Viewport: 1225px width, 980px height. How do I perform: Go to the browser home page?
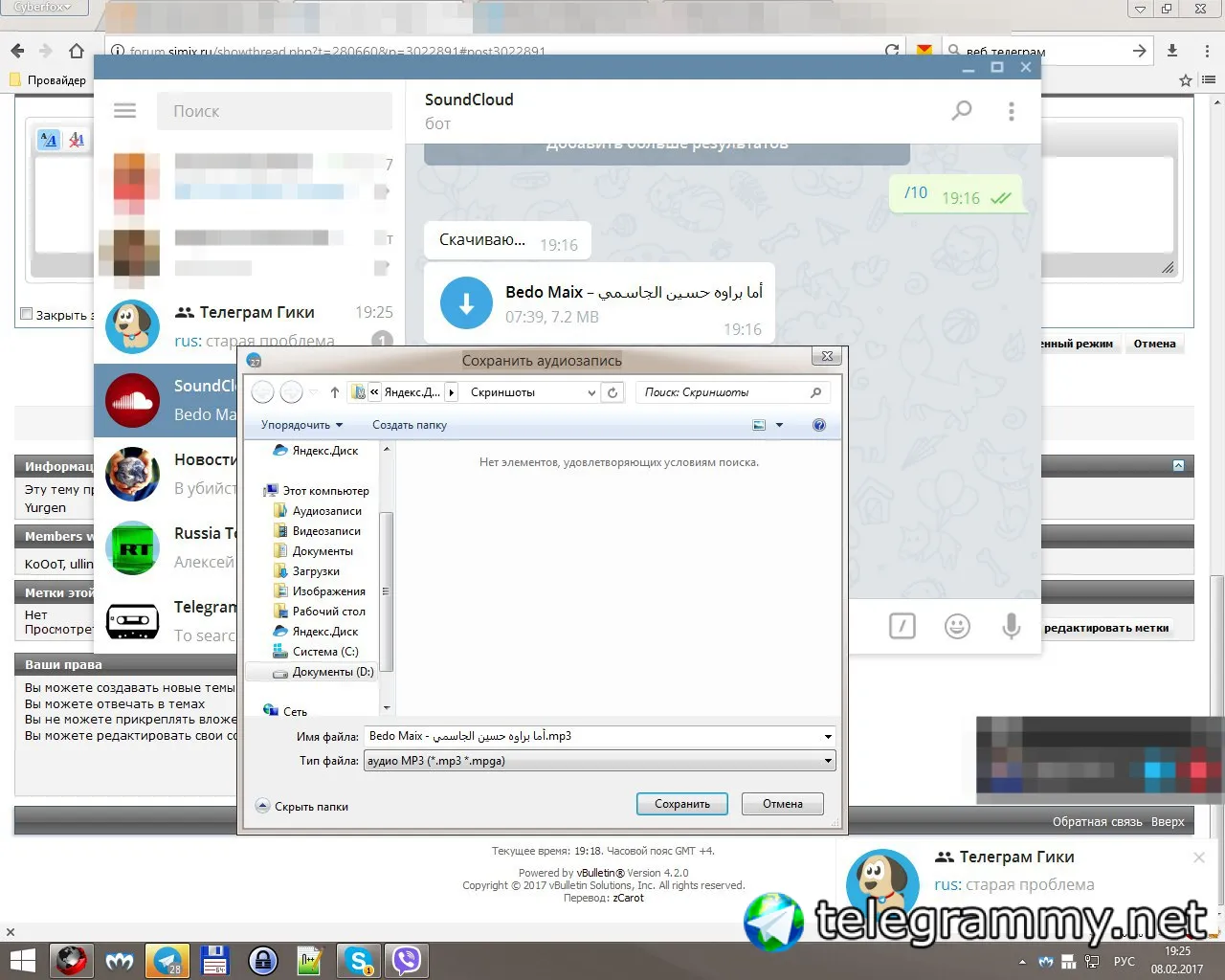(77, 51)
